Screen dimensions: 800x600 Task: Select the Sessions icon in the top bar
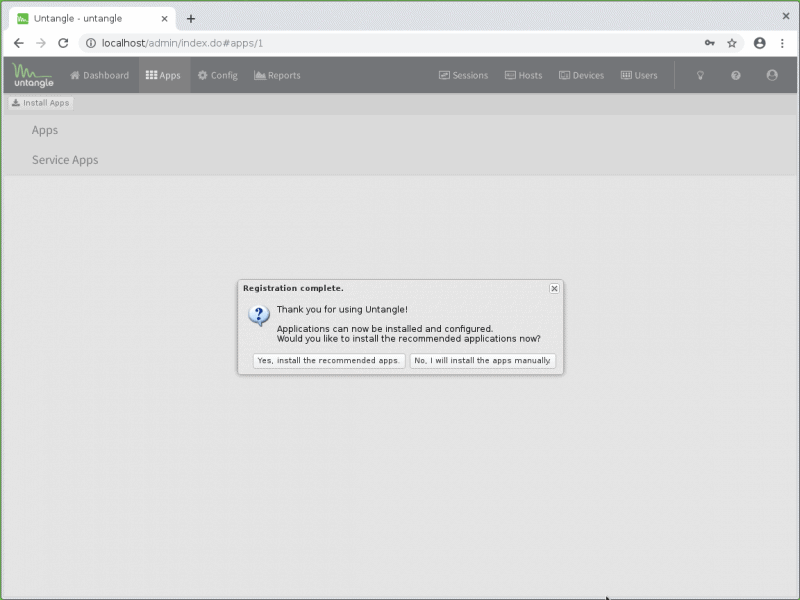pos(463,74)
